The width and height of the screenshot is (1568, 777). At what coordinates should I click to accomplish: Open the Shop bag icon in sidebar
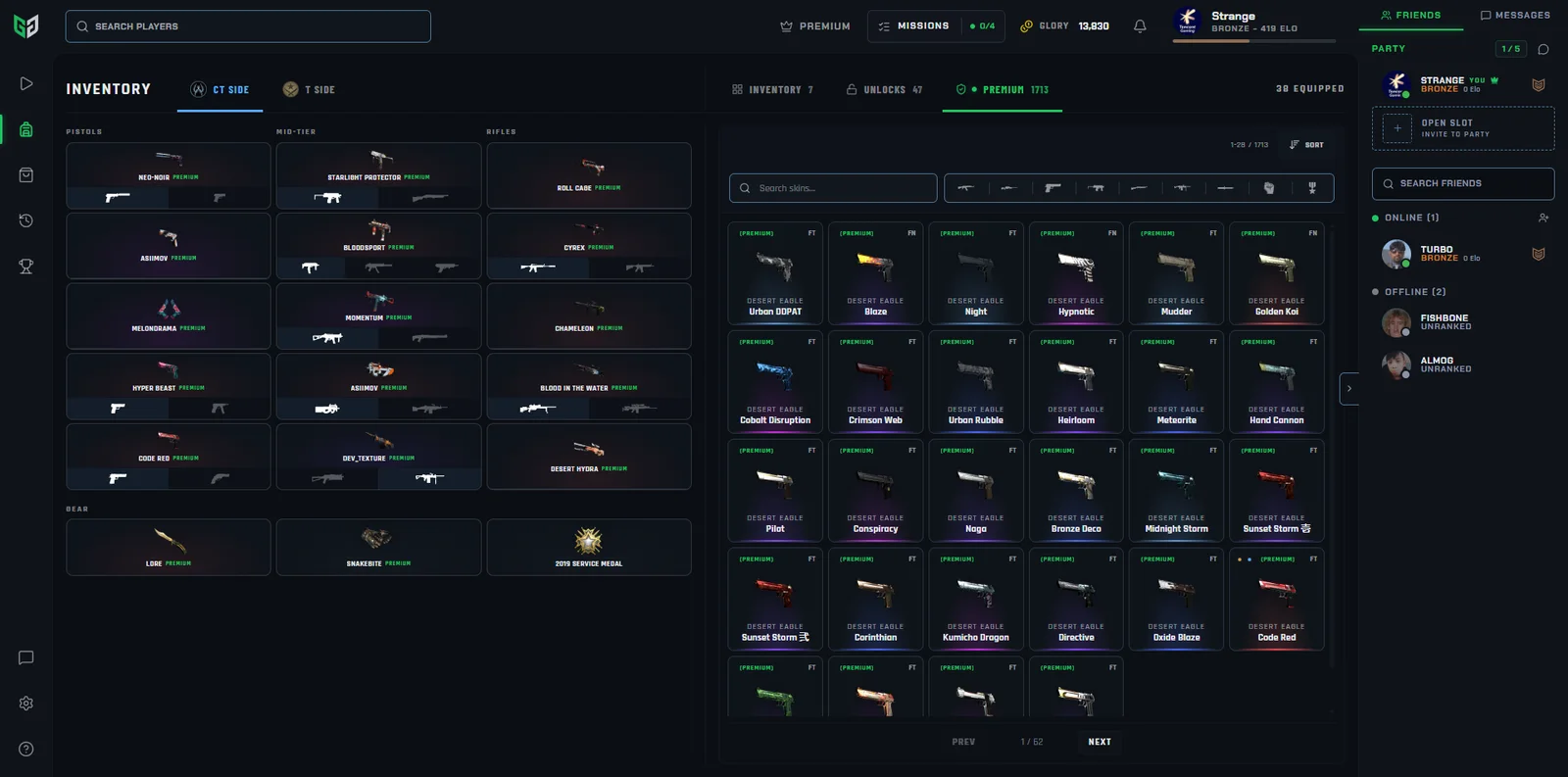26,174
